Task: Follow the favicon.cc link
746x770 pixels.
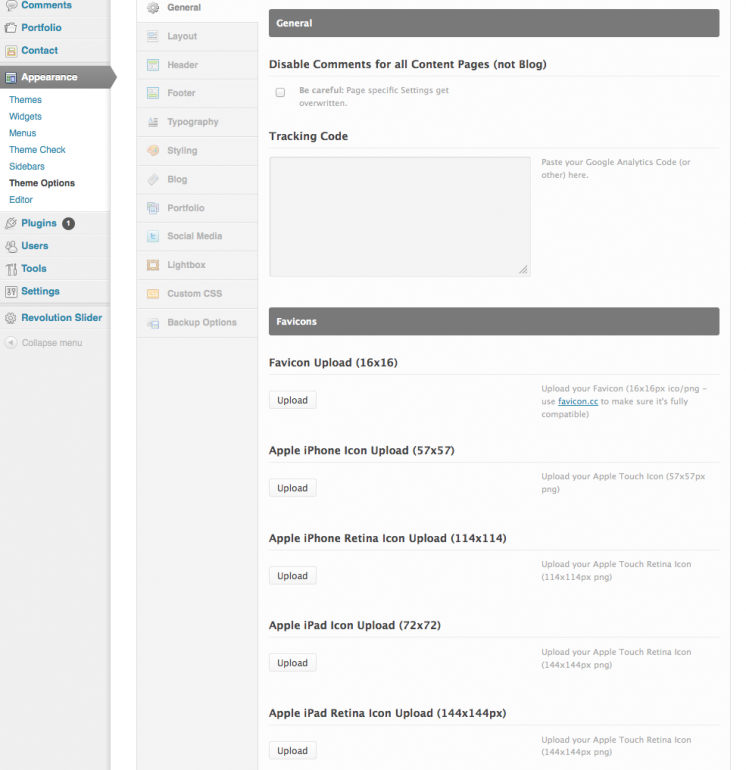Action: [578, 402]
